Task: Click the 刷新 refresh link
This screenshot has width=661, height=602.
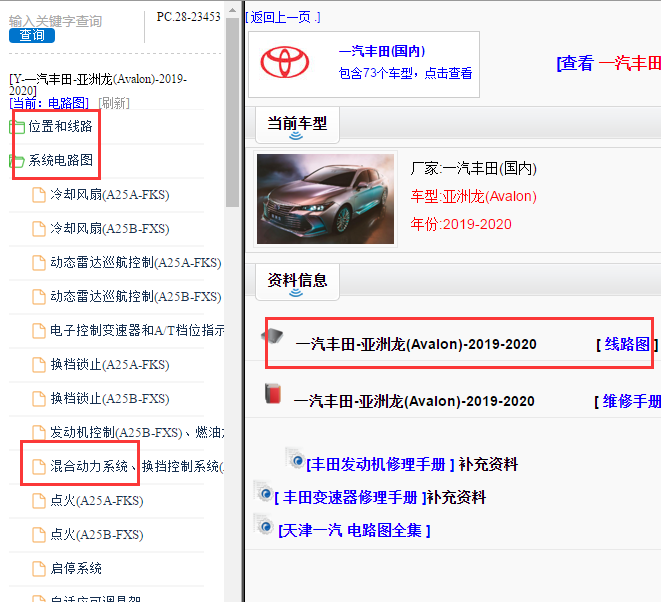Action: pyautogui.click(x=114, y=103)
